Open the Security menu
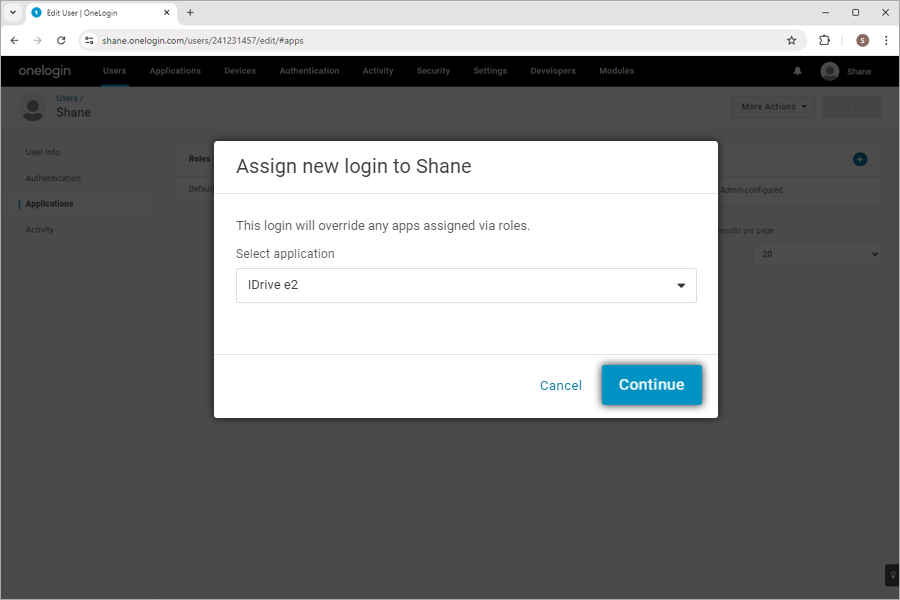Viewport: 900px width, 600px height. [x=433, y=71]
